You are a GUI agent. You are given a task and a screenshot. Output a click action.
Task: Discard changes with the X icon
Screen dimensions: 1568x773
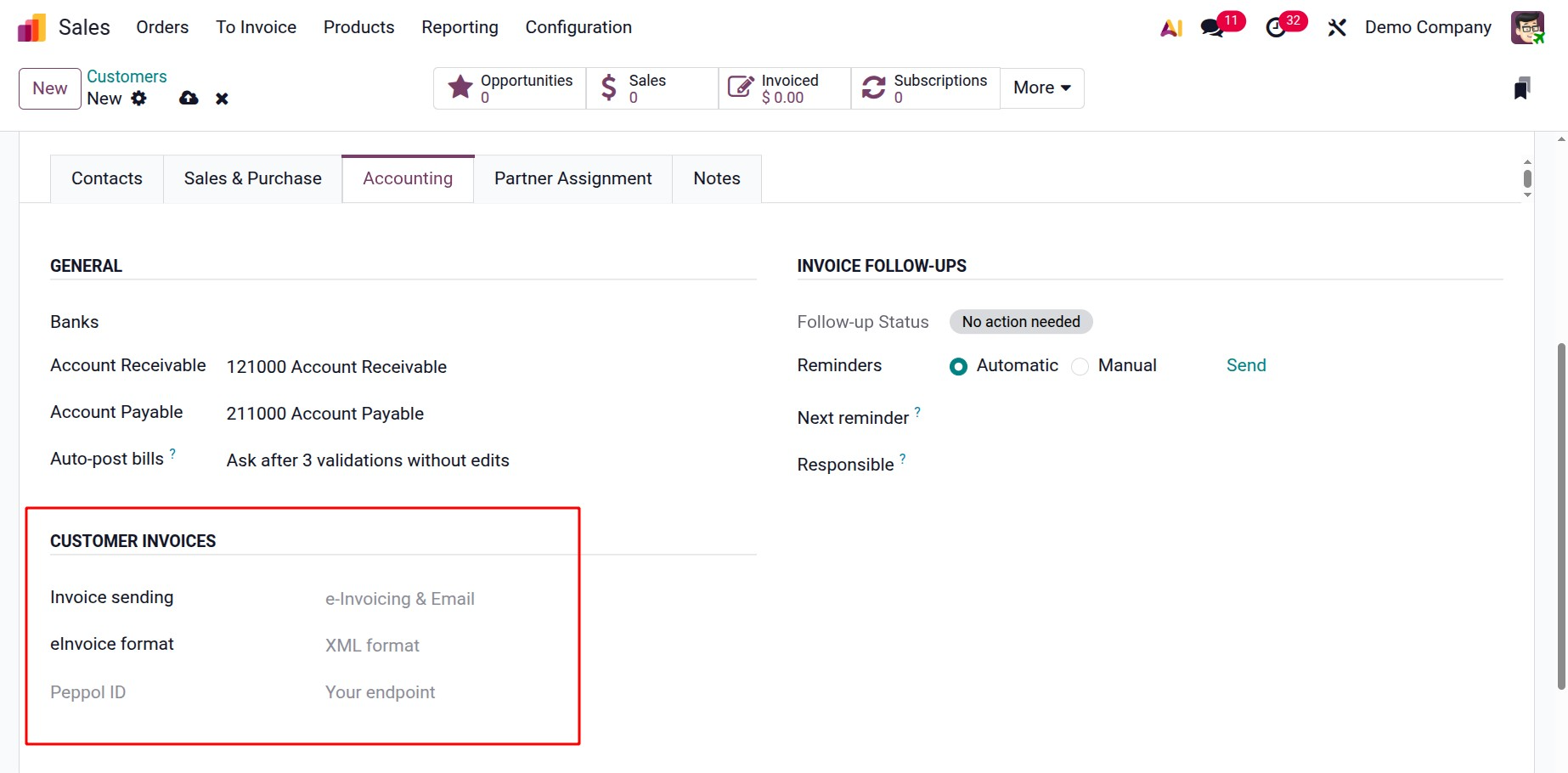pyautogui.click(x=222, y=99)
